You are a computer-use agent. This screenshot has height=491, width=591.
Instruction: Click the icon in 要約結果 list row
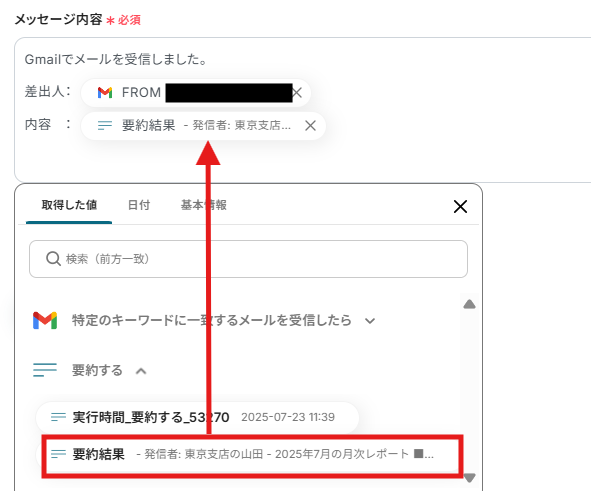point(58,454)
